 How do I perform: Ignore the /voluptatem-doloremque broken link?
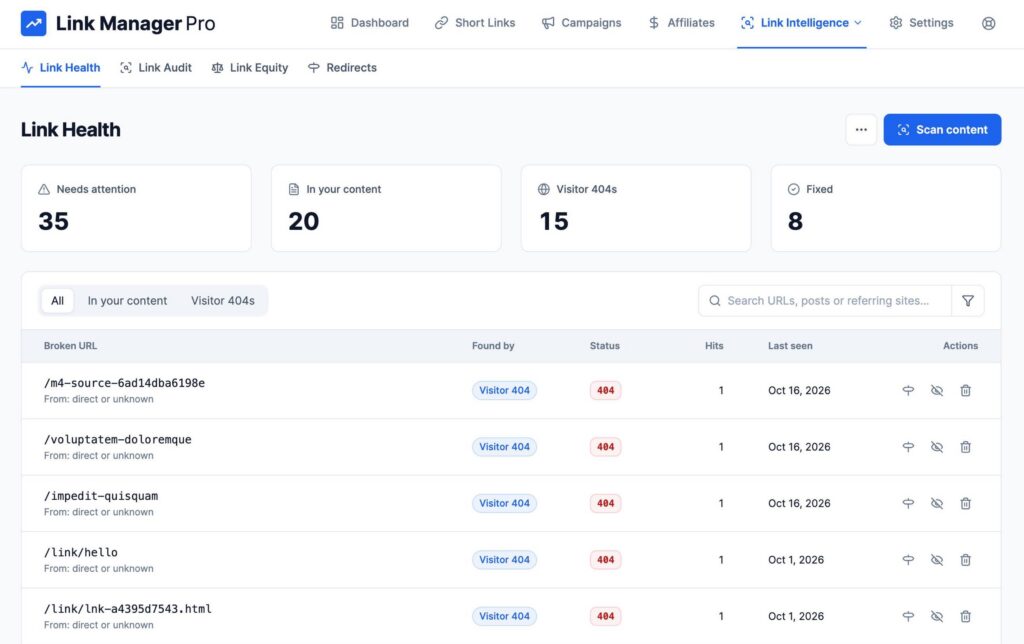tap(936, 447)
